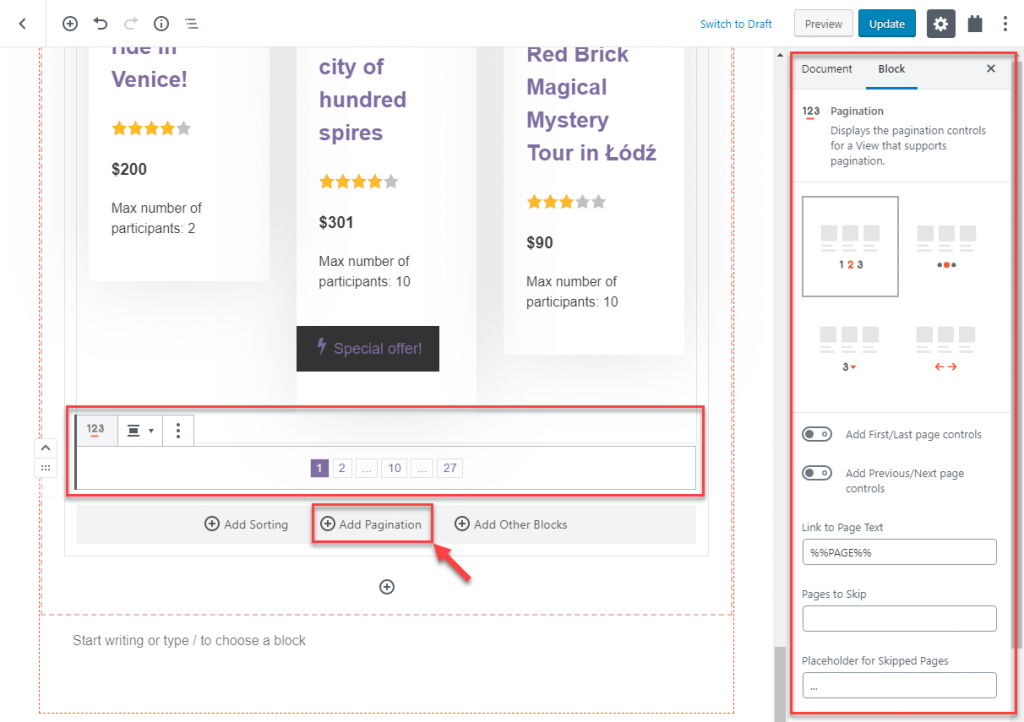This screenshot has height=722, width=1024.
Task: Click the Update button
Action: coord(887,24)
